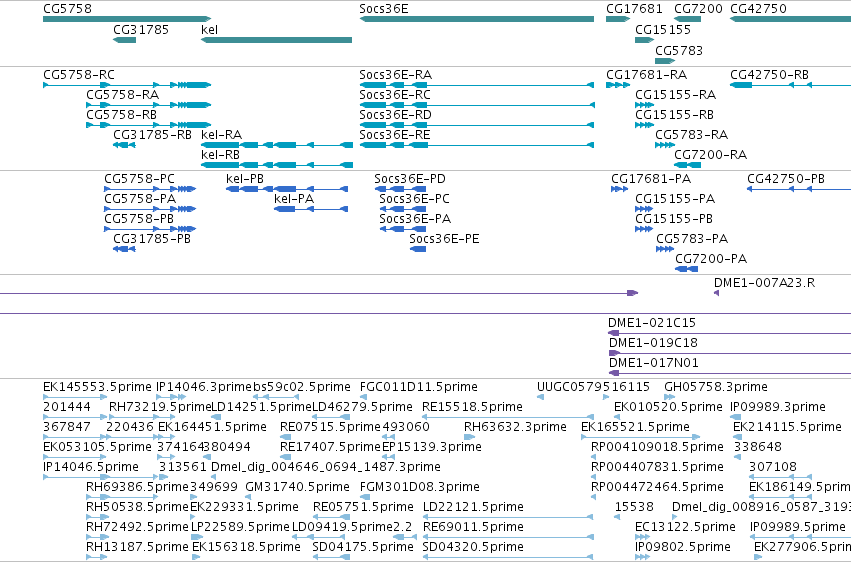Select the Socs36E gene bar

pos(477,19)
